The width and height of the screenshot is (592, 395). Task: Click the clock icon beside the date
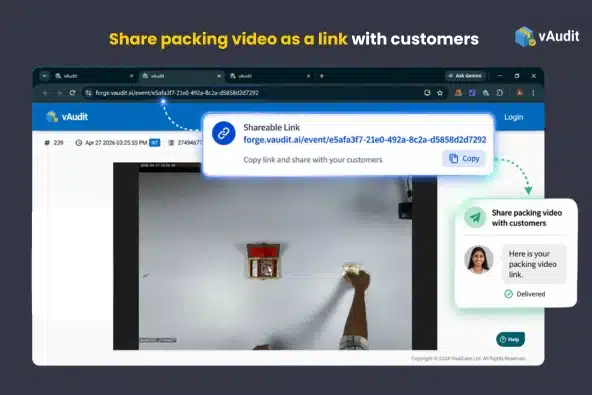pyautogui.click(x=79, y=143)
